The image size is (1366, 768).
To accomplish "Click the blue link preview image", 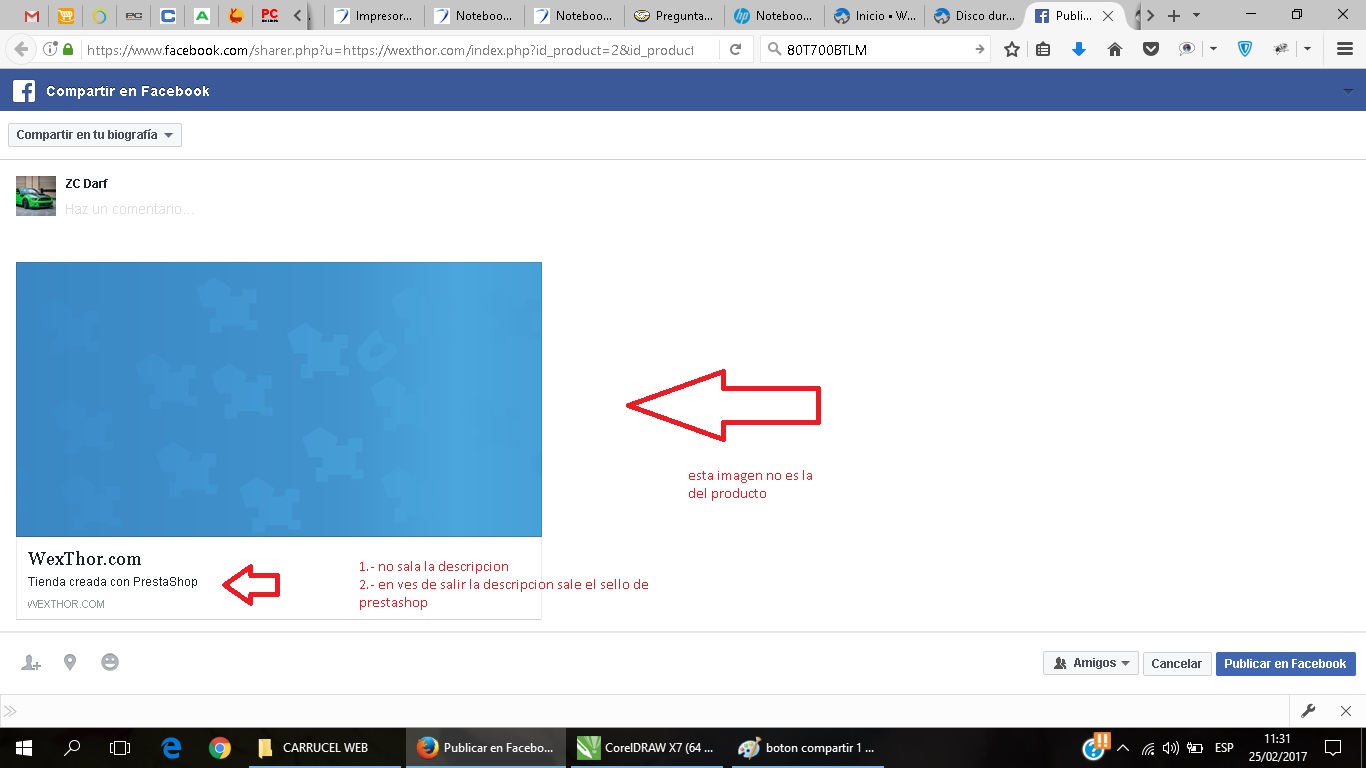I will point(279,399).
